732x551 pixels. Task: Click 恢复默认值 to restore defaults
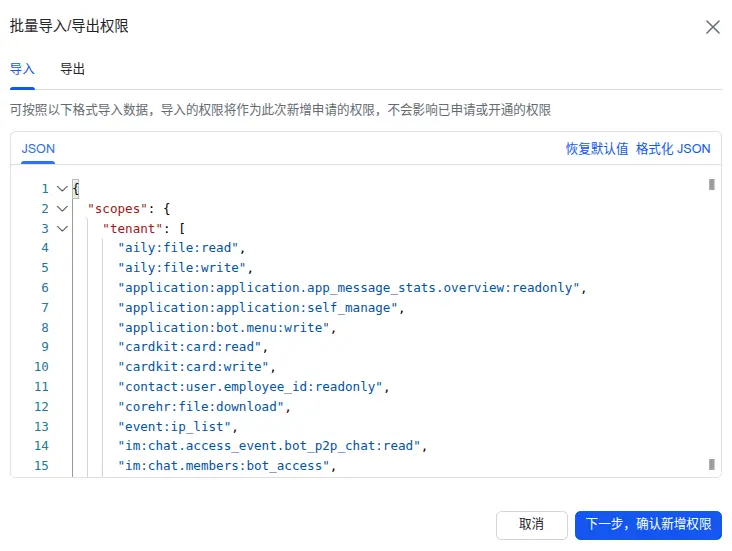(x=597, y=149)
